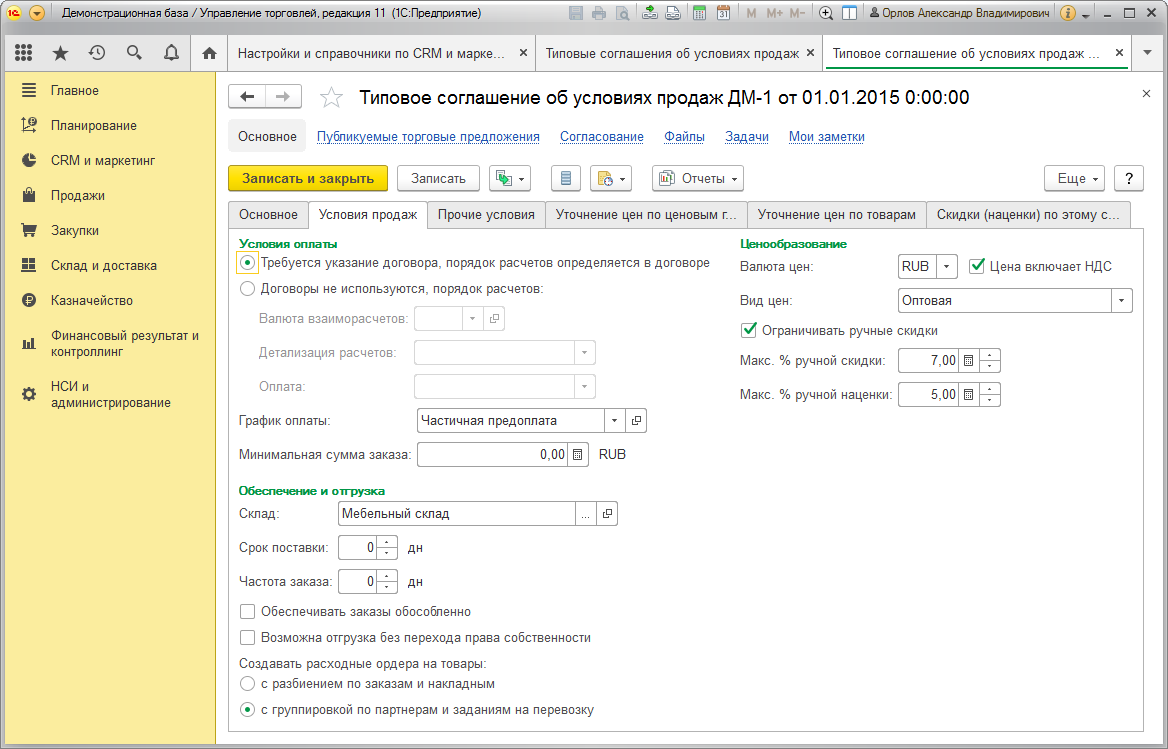1168x749 pixels.
Task: Switch to Прочие условия tab
Action: (486, 214)
